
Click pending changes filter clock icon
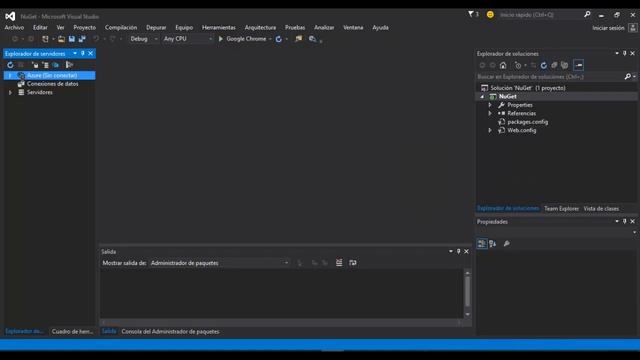click(518, 65)
